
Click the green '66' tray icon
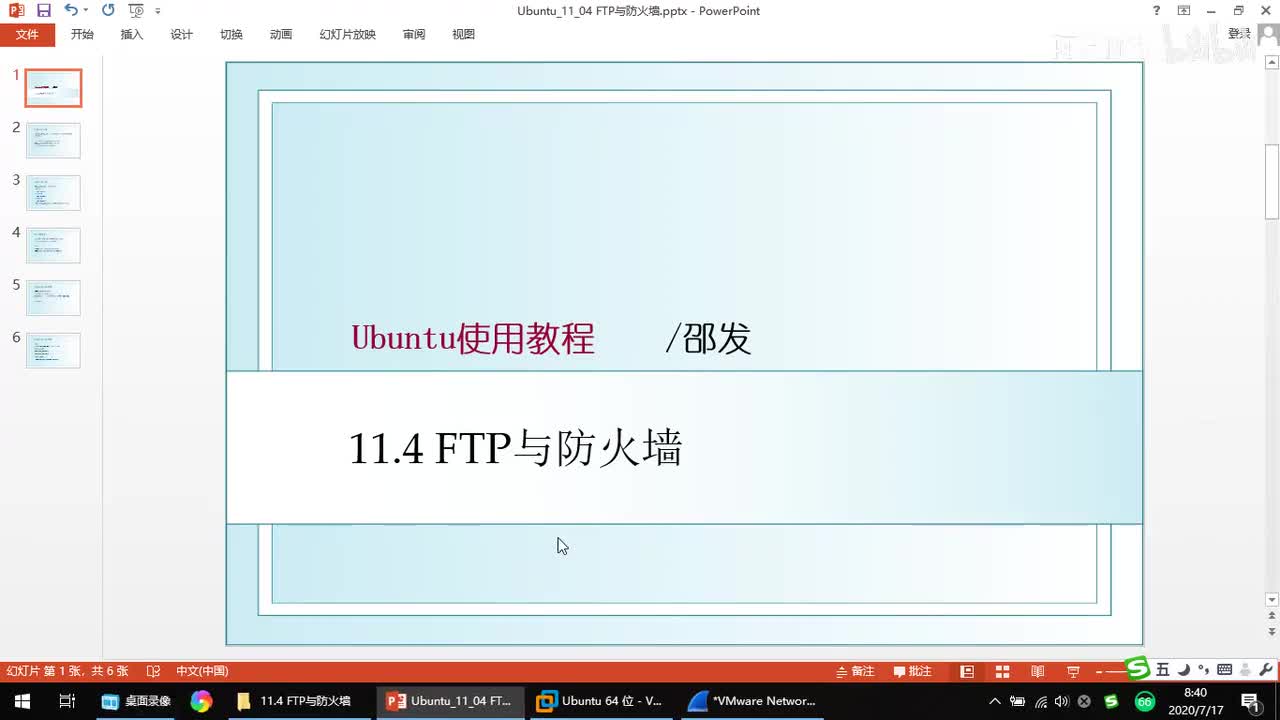click(1144, 701)
